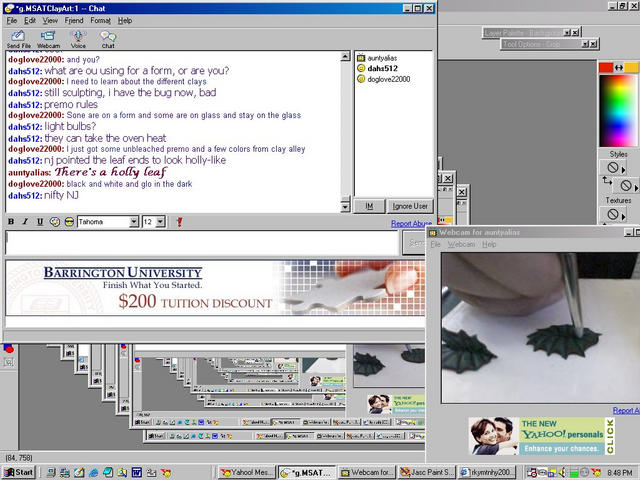Swap styles using the bent arrow icon

point(607,181)
